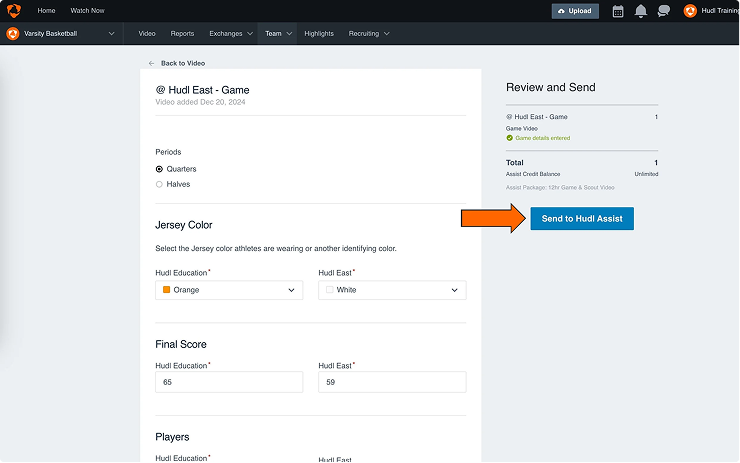Click Hudl Education final score field
The height and width of the screenshot is (463, 740).
pyautogui.click(x=229, y=382)
